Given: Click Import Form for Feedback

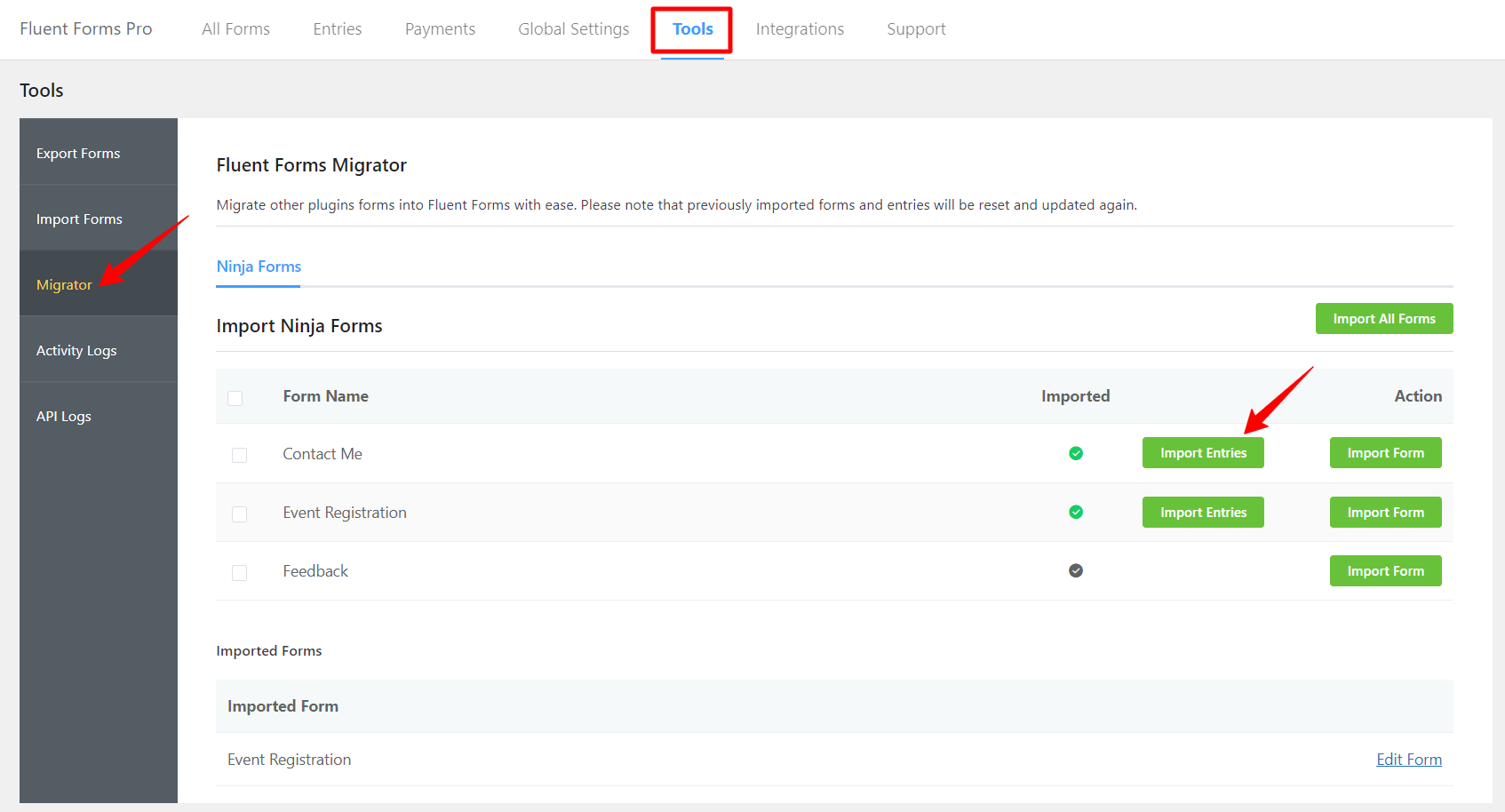Looking at the screenshot, I should tap(1385, 571).
